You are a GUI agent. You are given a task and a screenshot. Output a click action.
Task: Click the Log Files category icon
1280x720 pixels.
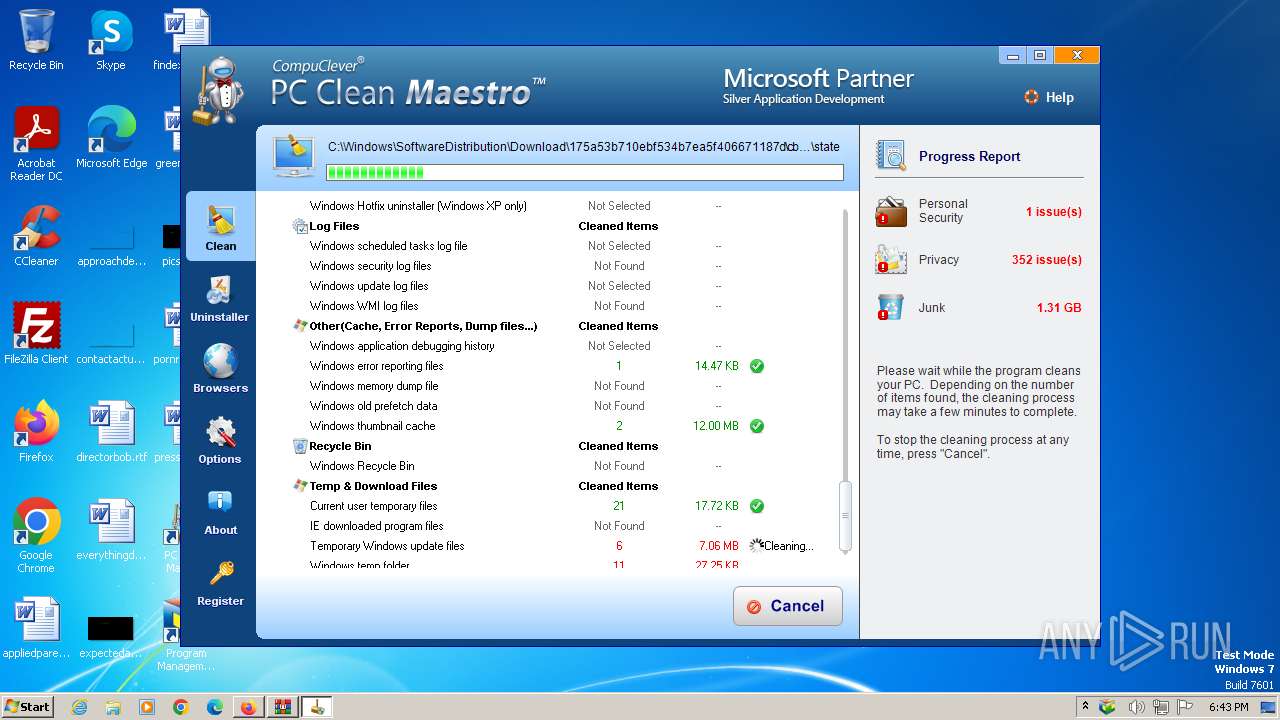pos(300,226)
